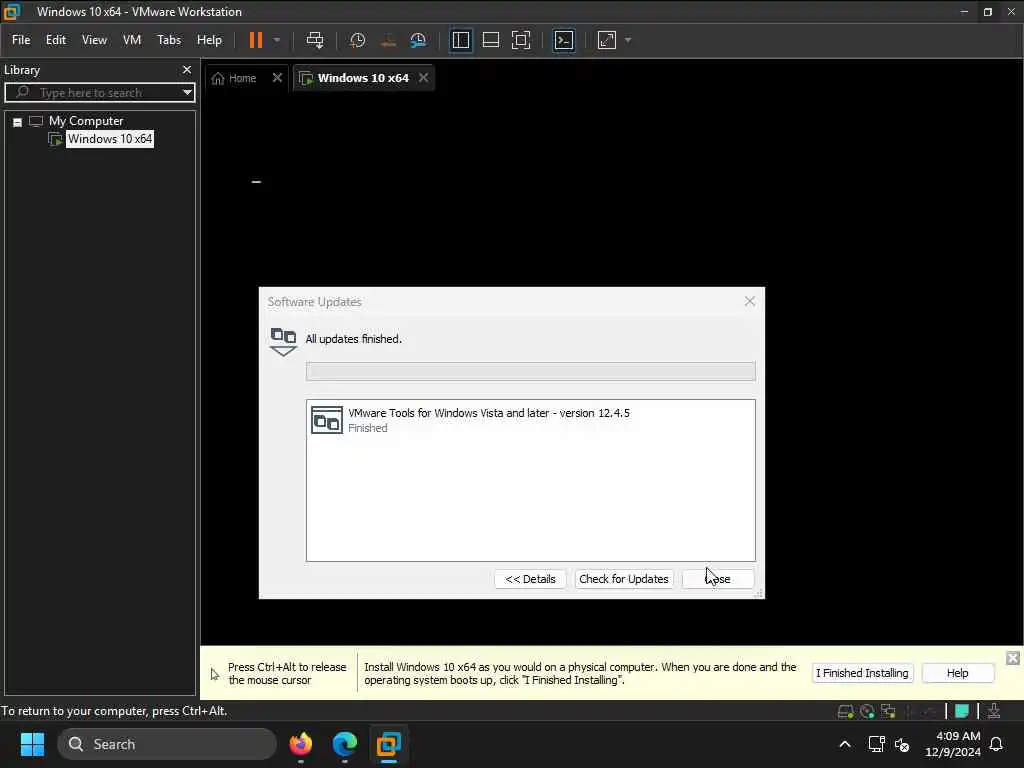1024x768 pixels.
Task: Collapse details with << Details button
Action: pyautogui.click(x=530, y=579)
